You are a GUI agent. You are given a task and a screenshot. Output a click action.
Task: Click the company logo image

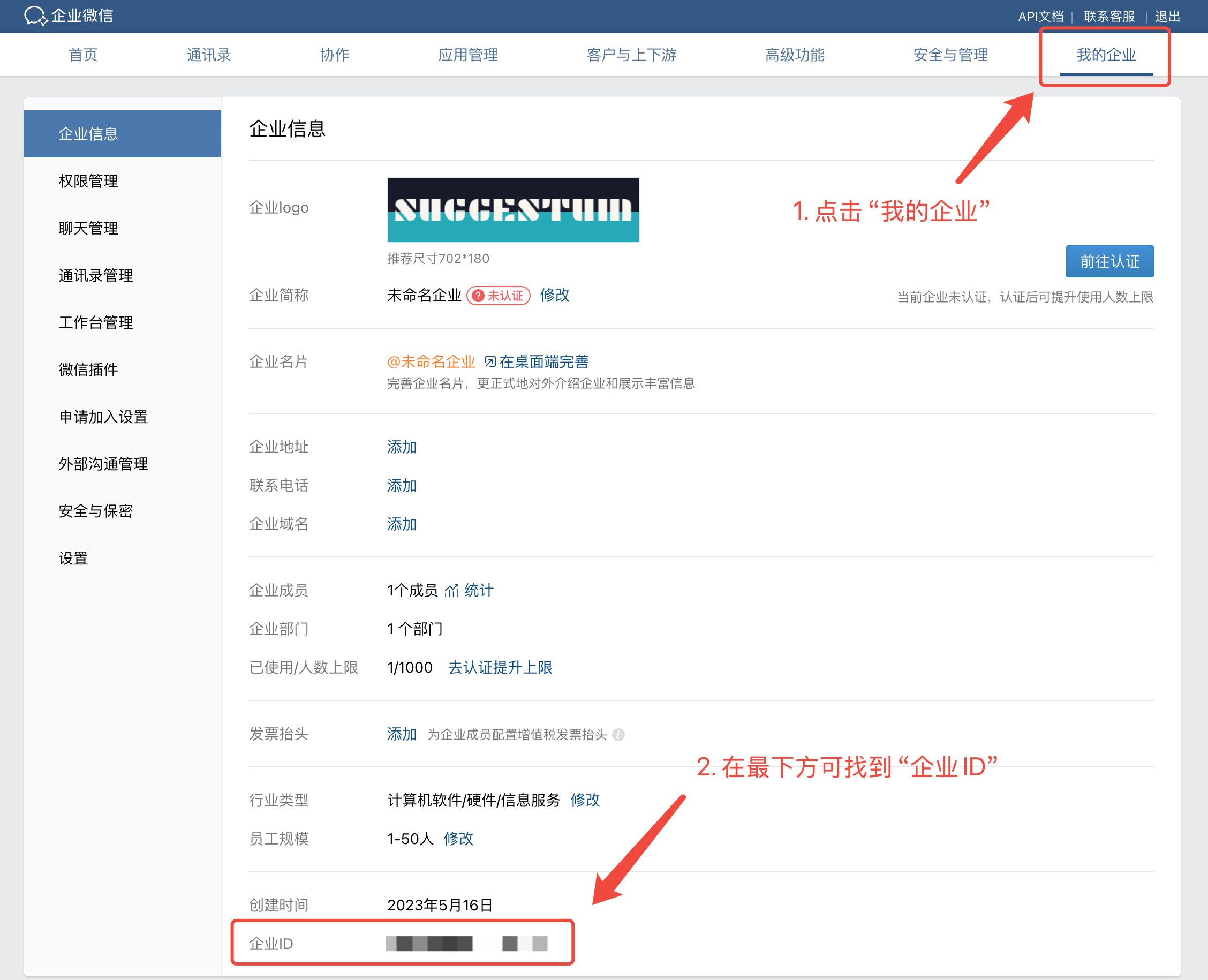click(x=513, y=210)
